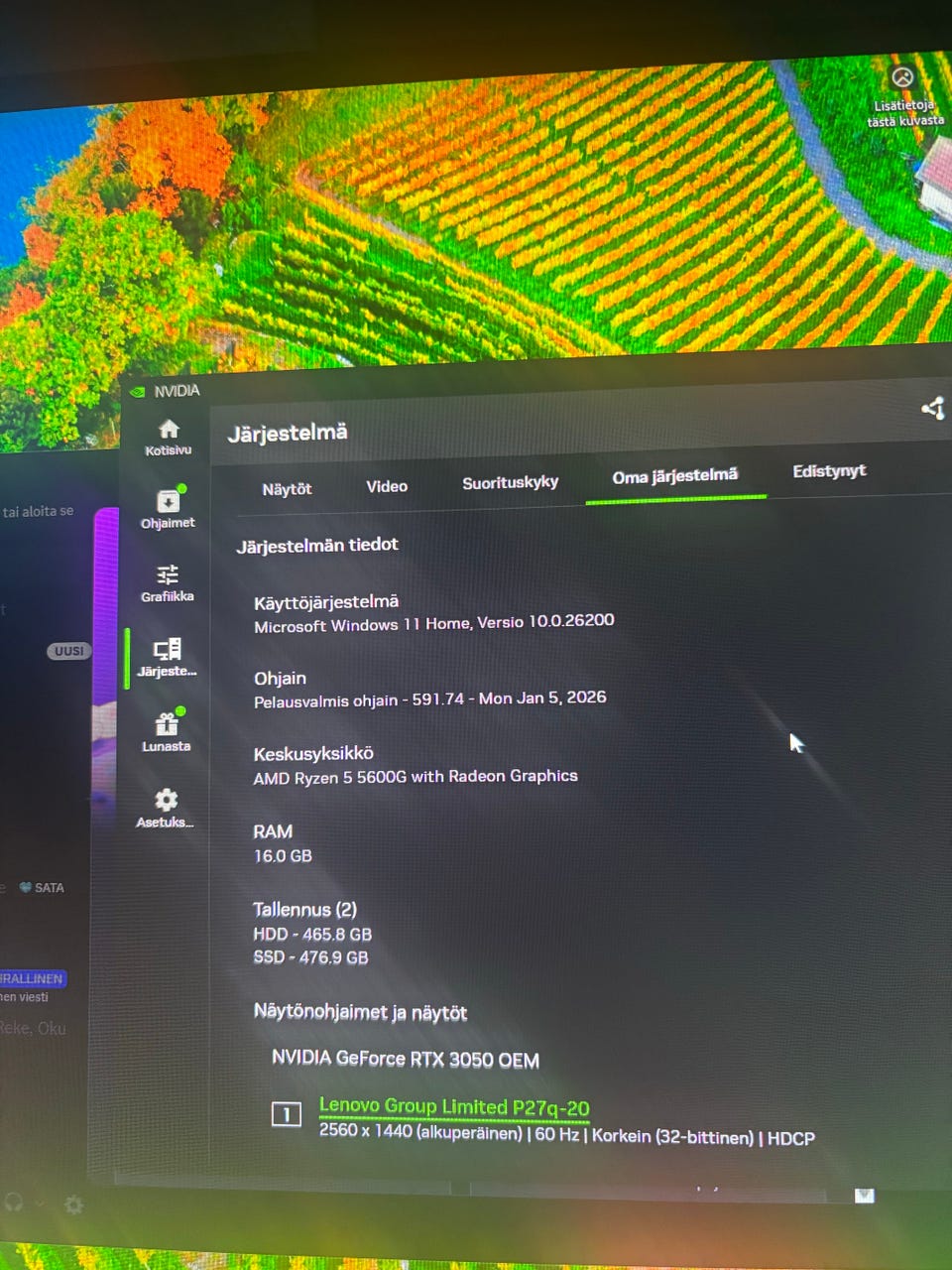Screen dimensions: 952x1270
Task: Click the UUSI badge in left panel
Action: 68,652
